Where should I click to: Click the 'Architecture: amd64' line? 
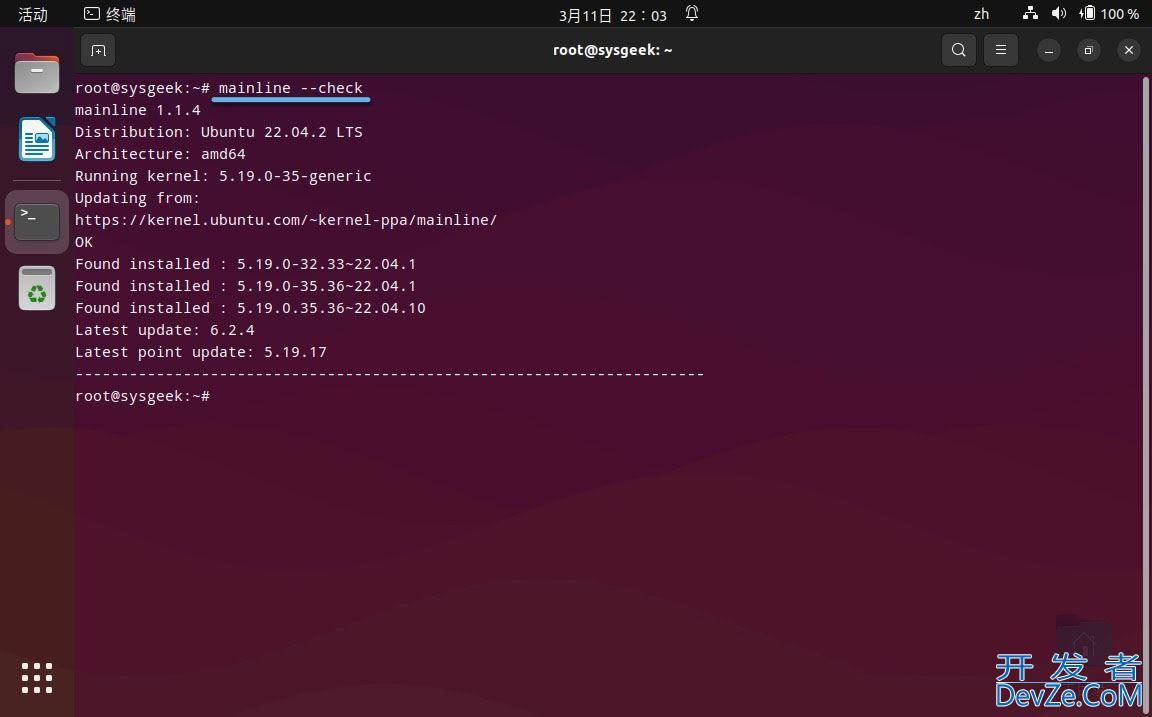click(160, 154)
